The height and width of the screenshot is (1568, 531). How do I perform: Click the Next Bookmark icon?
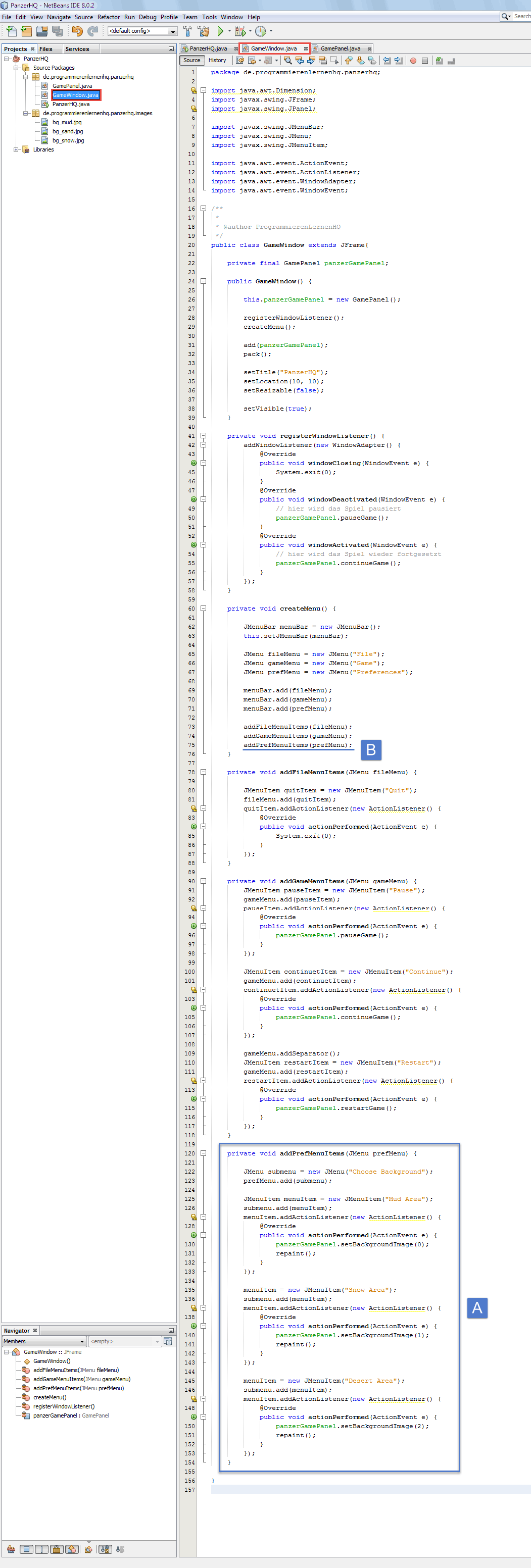361,60
